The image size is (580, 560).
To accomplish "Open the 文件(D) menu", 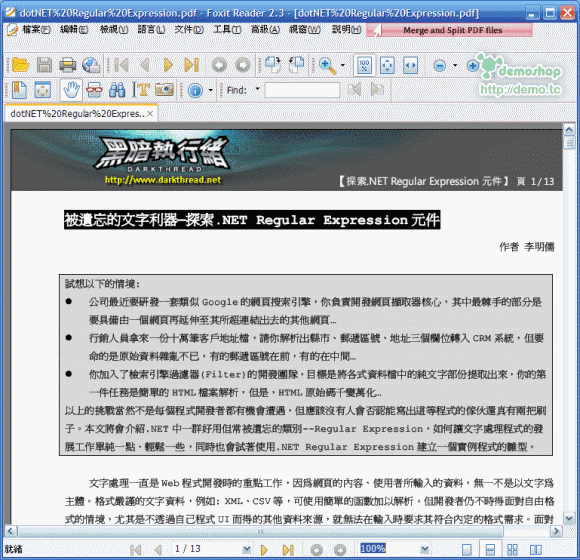I will [x=189, y=30].
